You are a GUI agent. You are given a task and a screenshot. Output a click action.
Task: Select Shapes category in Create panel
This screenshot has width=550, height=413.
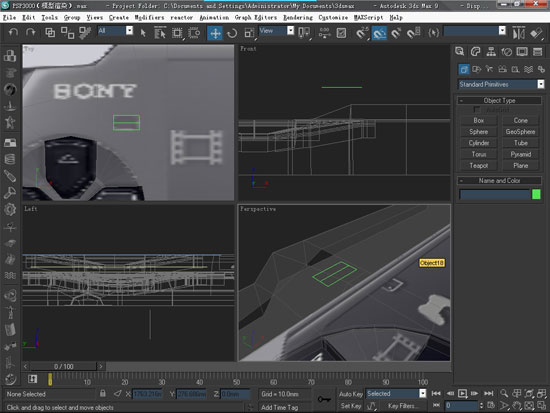coord(476,69)
